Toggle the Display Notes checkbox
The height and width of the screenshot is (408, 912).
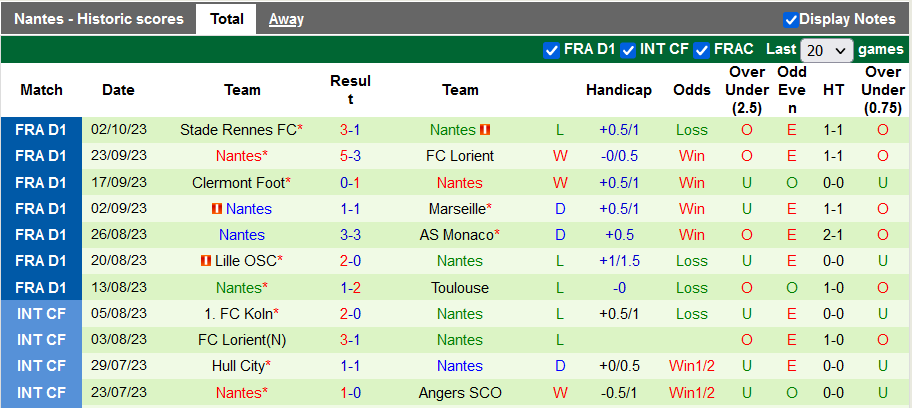point(791,19)
